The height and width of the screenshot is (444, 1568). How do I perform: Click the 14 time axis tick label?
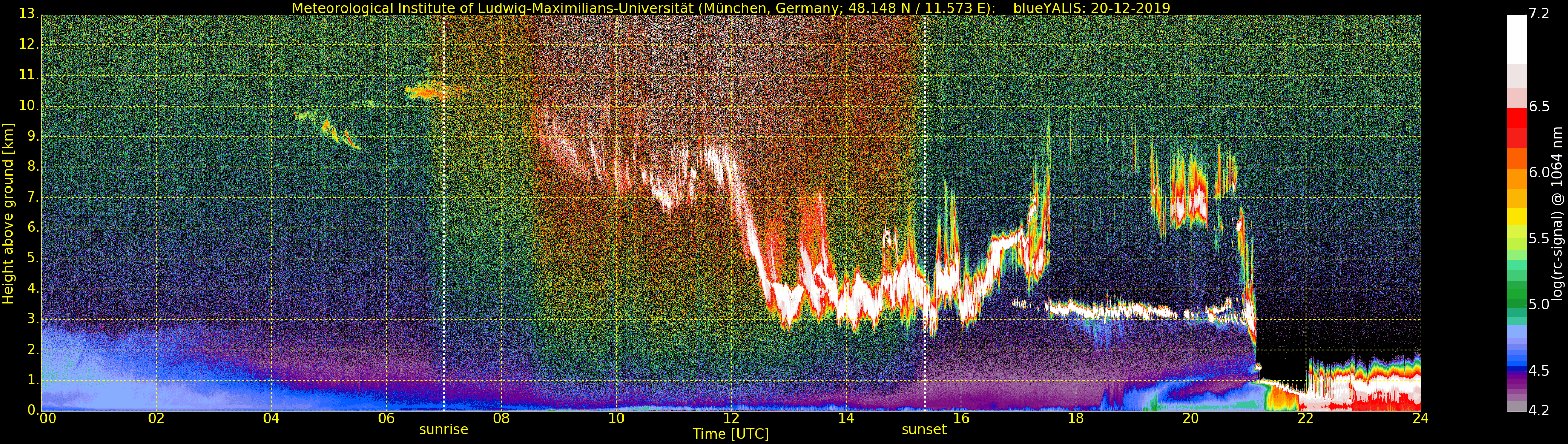click(x=846, y=418)
